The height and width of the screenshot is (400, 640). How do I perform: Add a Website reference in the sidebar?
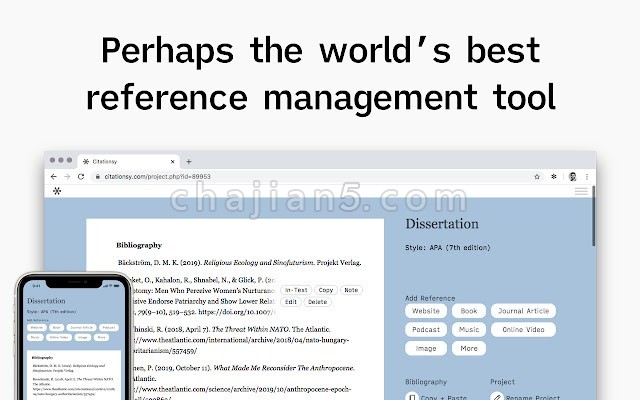tap(426, 311)
